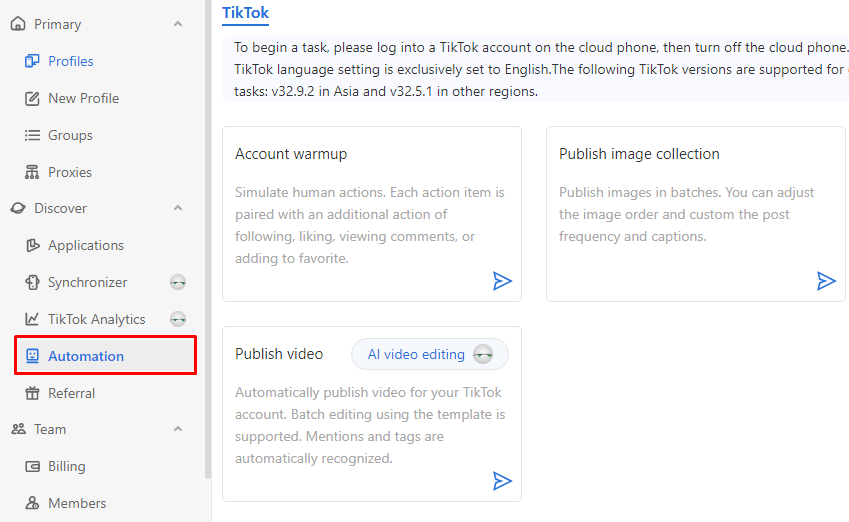Click Automatically publish video description
The image size is (849, 522).
(x=370, y=425)
